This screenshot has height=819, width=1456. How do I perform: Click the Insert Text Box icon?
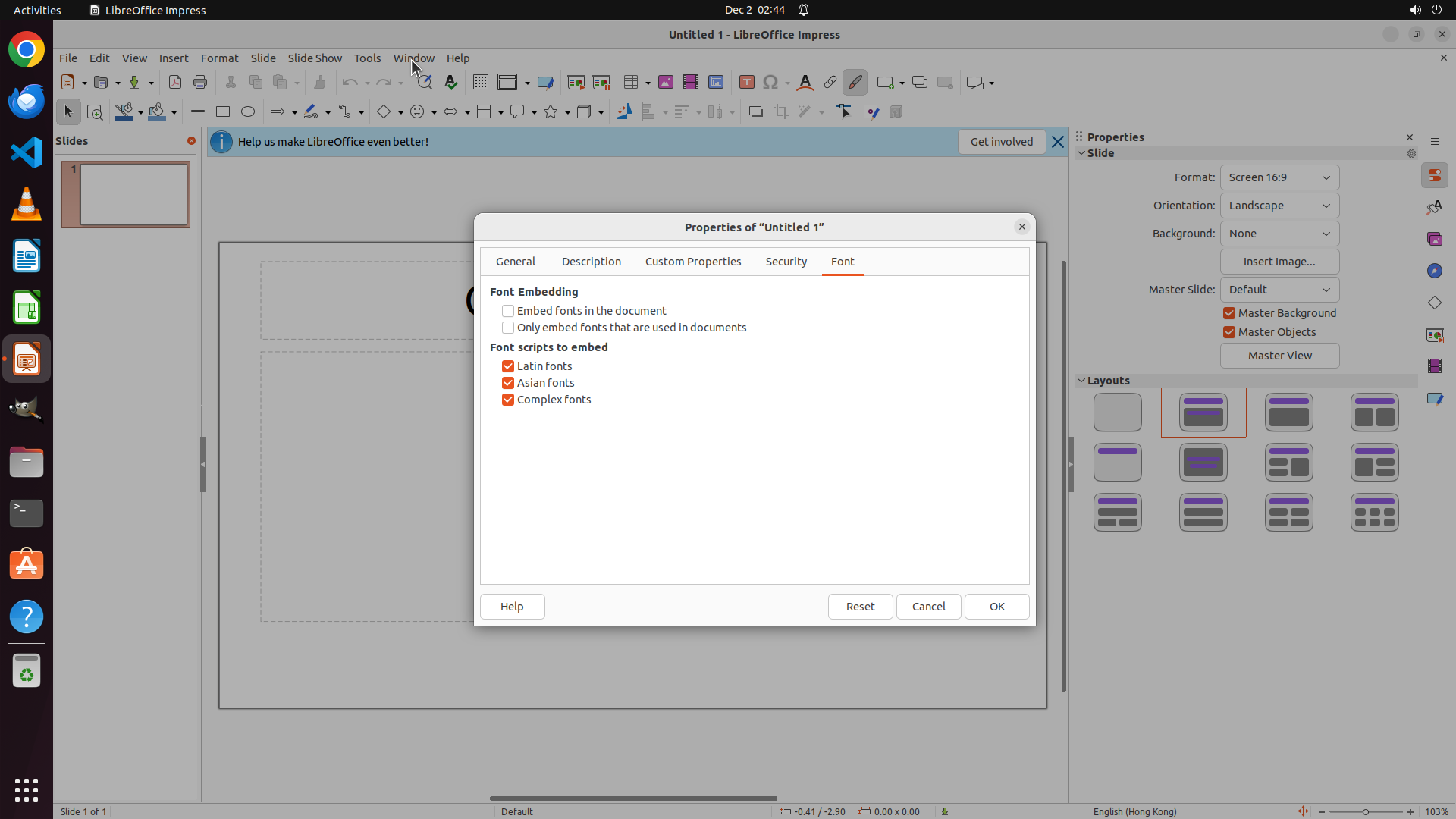[x=747, y=83]
